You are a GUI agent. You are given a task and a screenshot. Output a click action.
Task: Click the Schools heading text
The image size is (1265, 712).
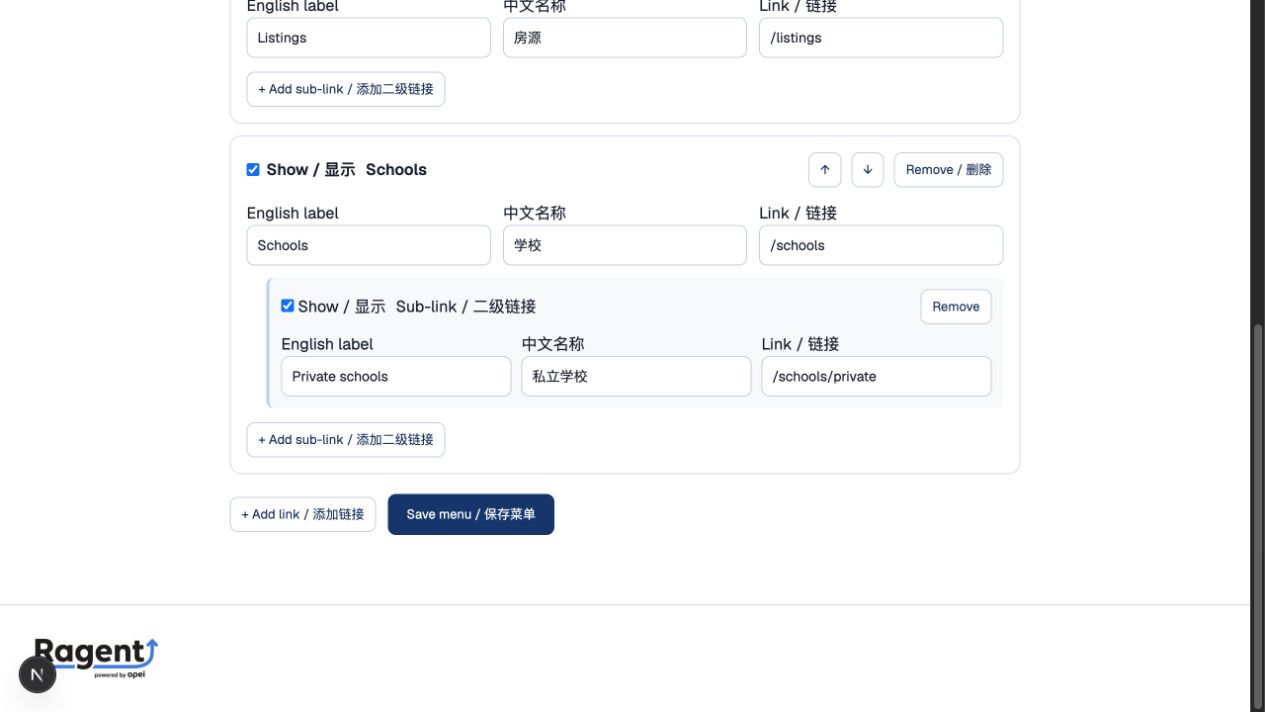pyautogui.click(x=396, y=170)
